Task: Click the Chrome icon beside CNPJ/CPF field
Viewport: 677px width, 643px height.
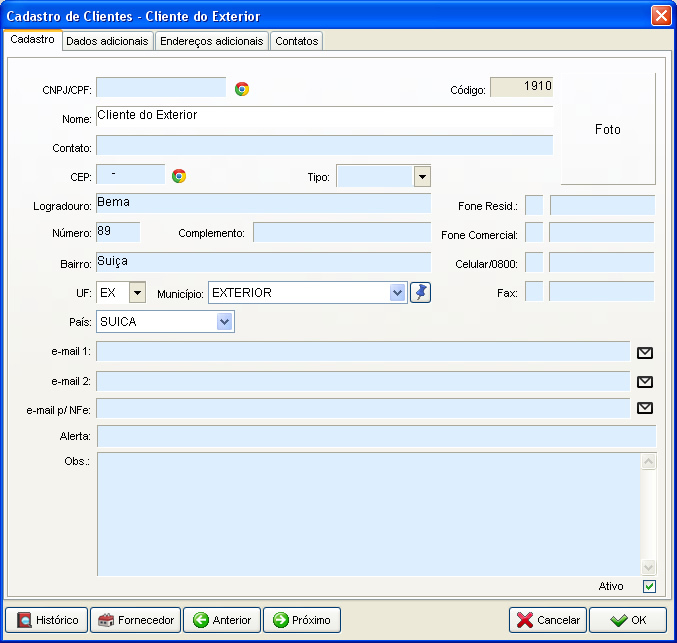Action: [242, 89]
